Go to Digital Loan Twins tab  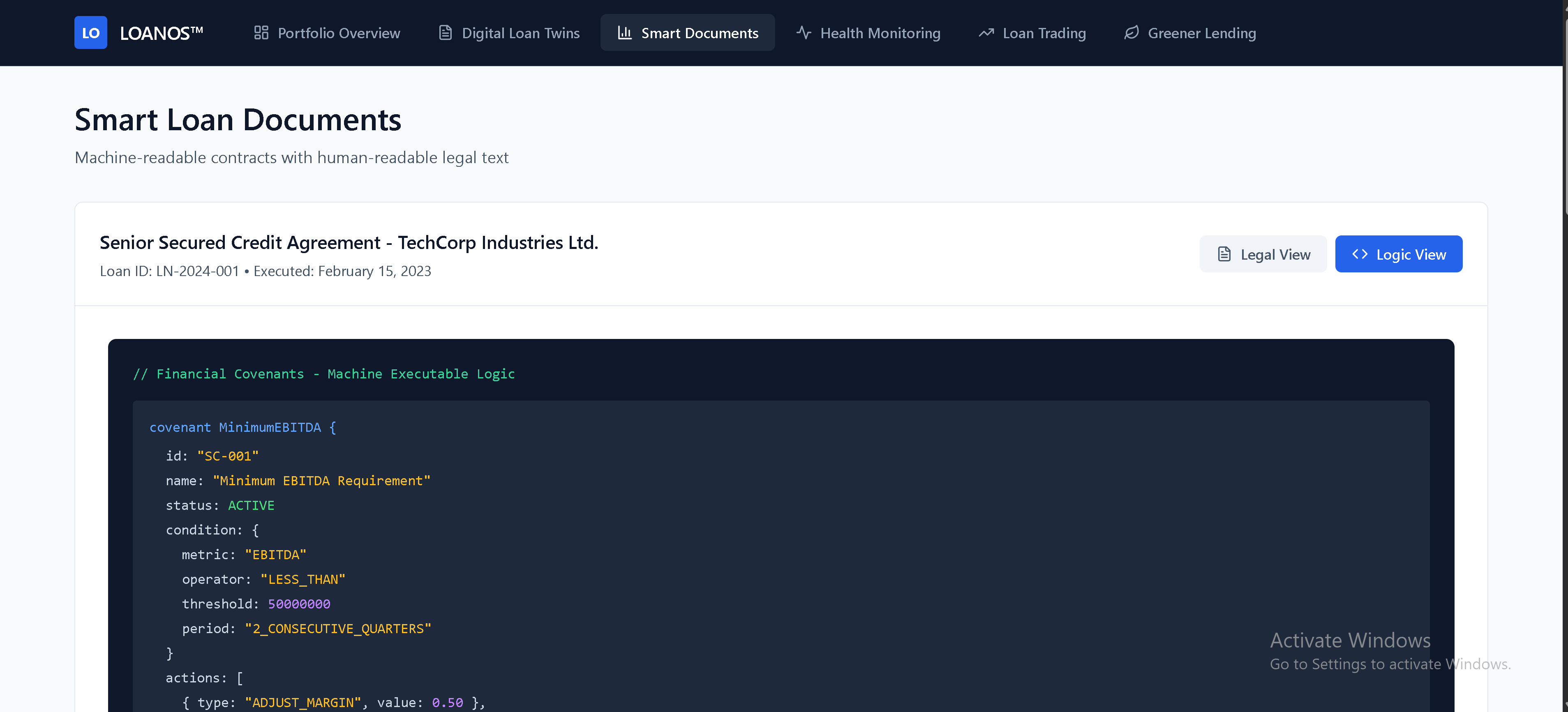(520, 33)
